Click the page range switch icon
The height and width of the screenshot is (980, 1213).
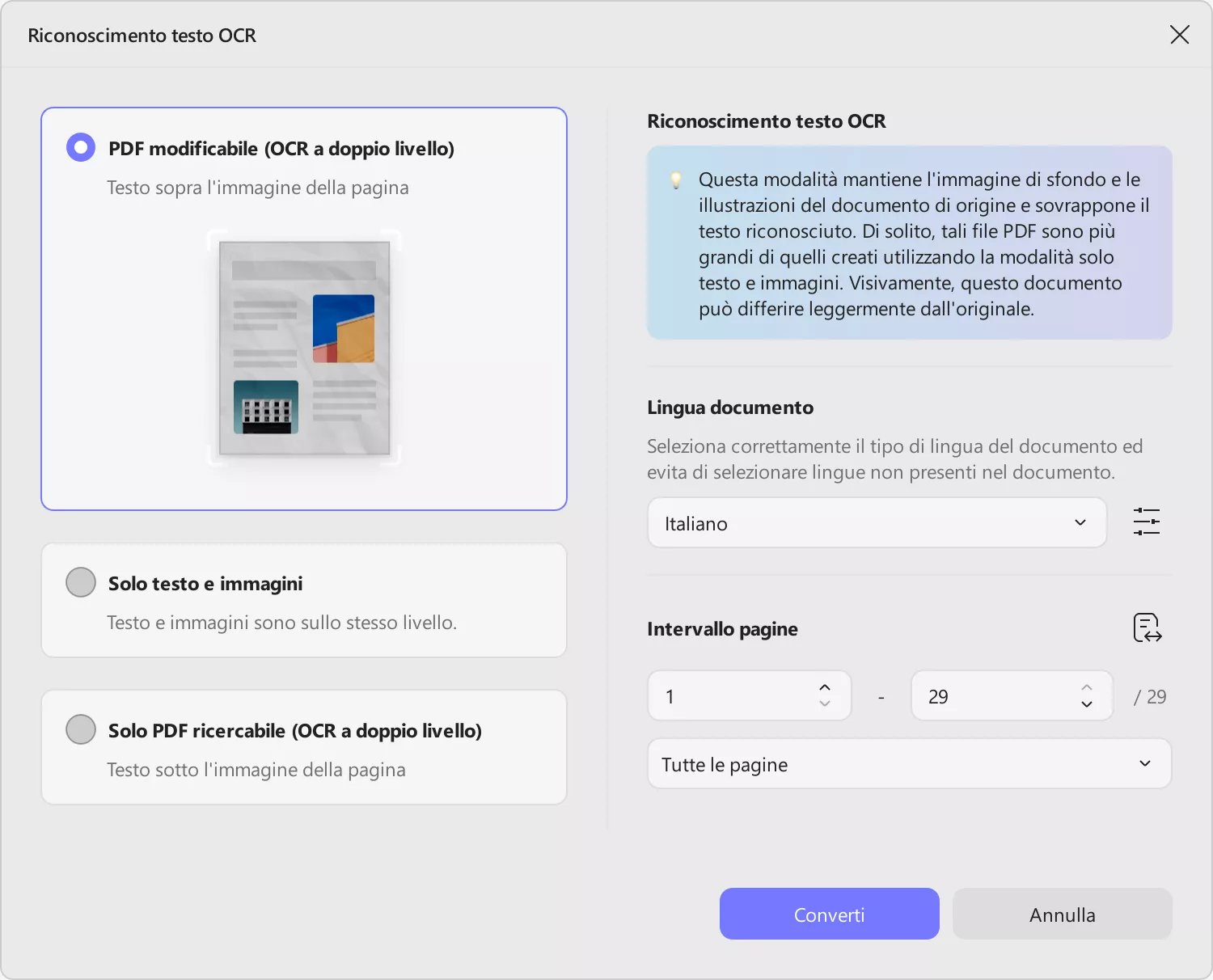click(x=1147, y=627)
